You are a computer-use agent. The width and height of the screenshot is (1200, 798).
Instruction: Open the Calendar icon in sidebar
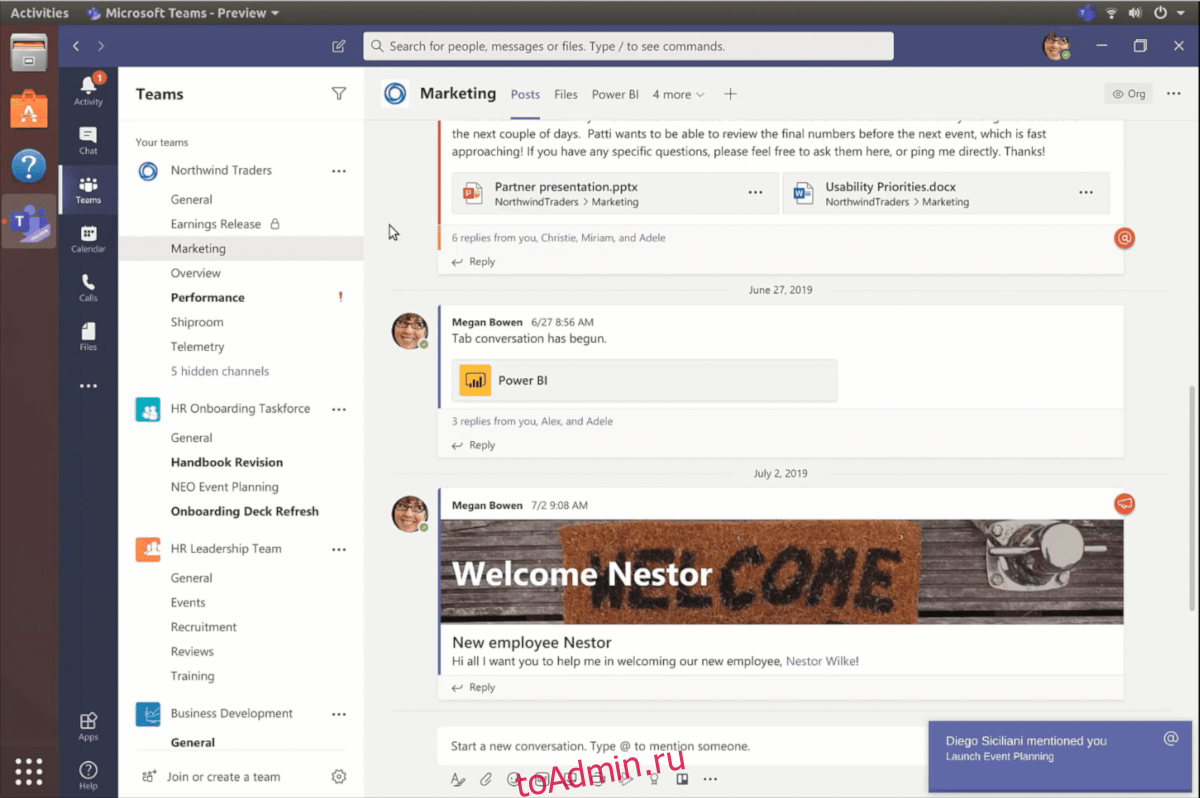(88, 238)
